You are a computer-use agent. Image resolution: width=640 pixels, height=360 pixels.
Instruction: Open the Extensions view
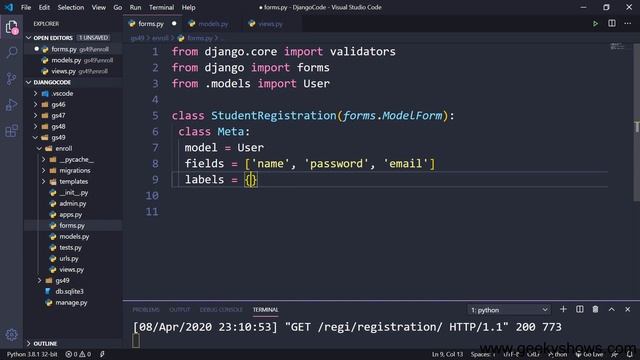(11, 131)
